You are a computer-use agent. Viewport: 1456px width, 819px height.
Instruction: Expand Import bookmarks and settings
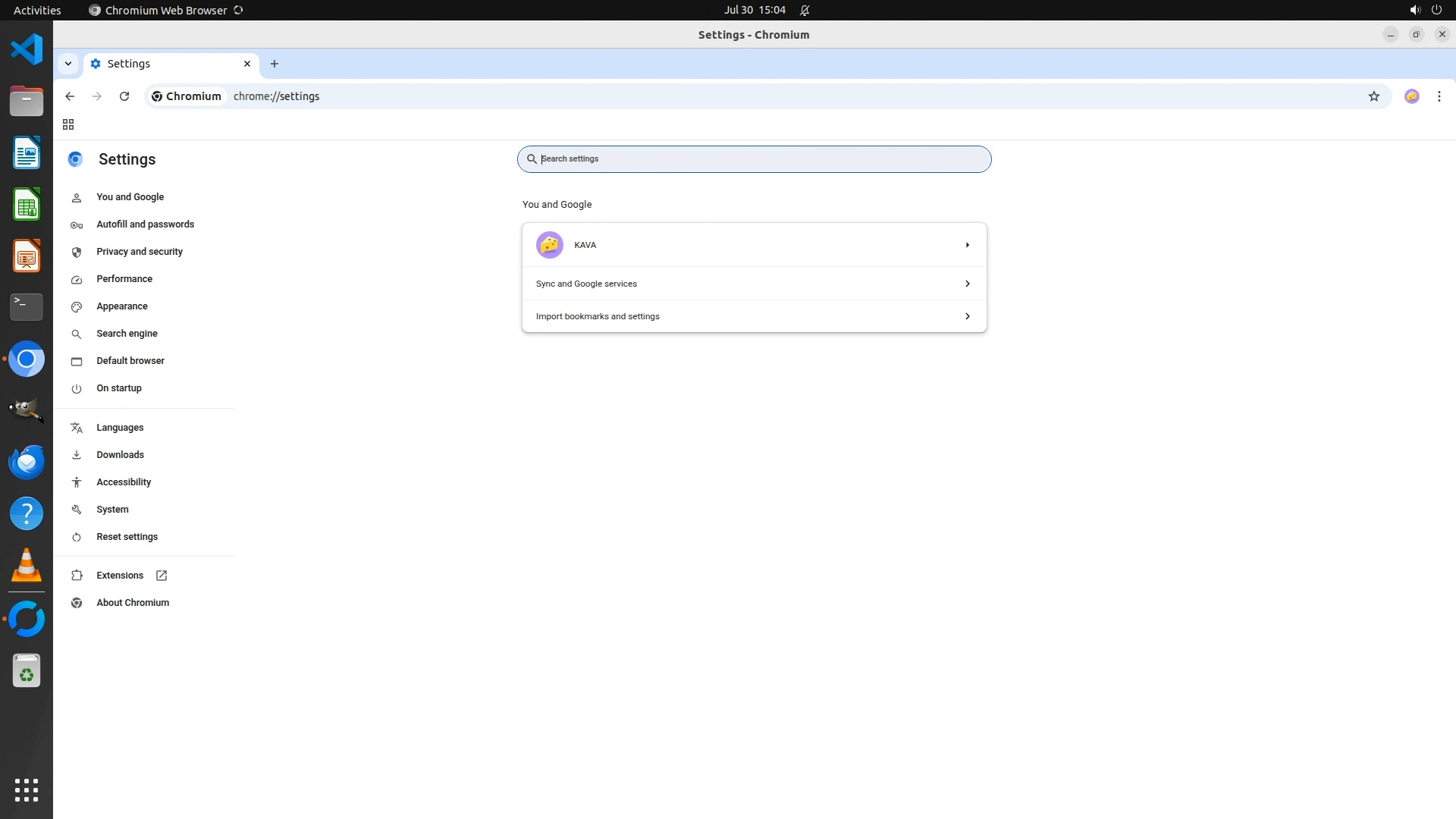[967, 316]
